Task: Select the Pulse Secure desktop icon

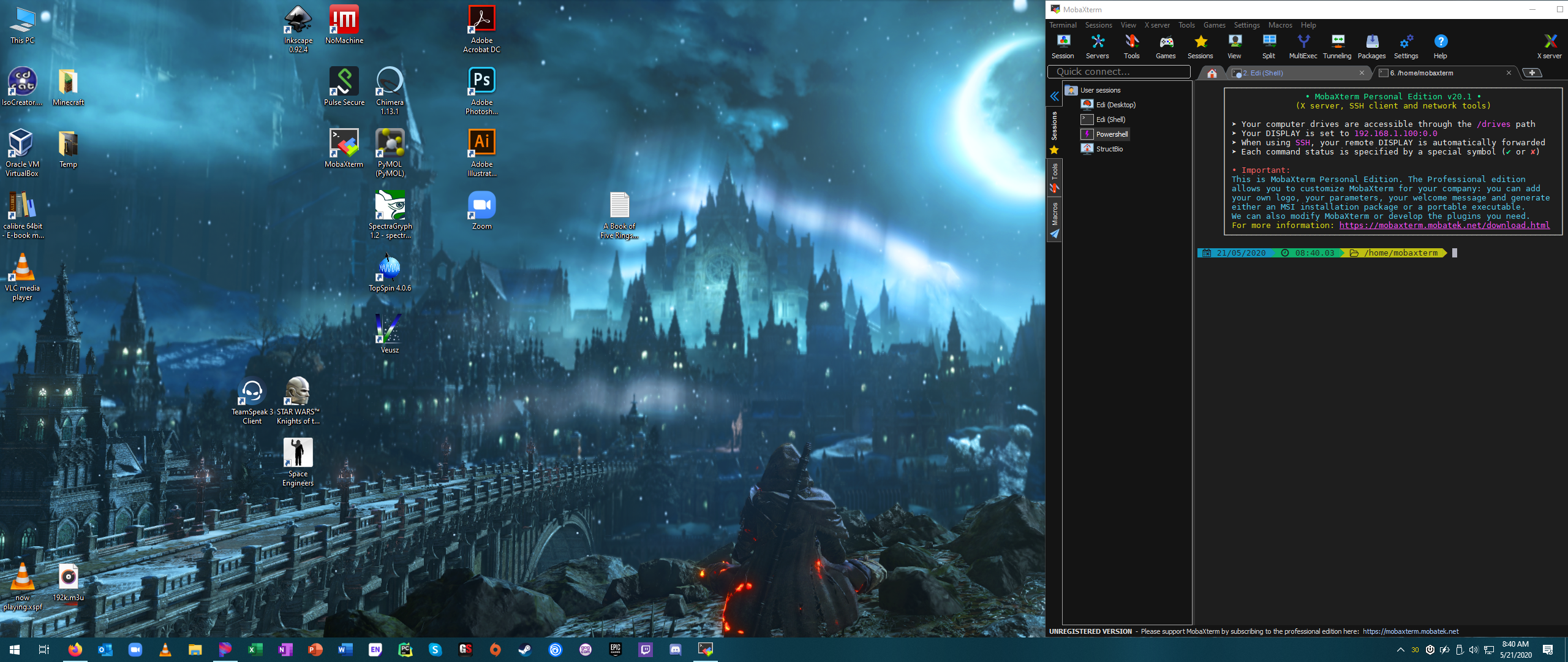Action: [344, 86]
